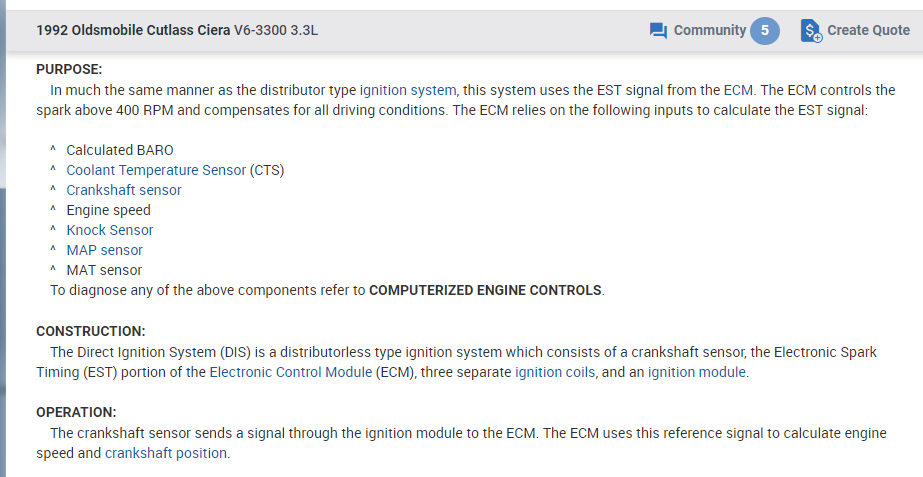Image resolution: width=923 pixels, height=477 pixels.
Task: Open the Electronic Control Module link
Action: pyautogui.click(x=290, y=372)
